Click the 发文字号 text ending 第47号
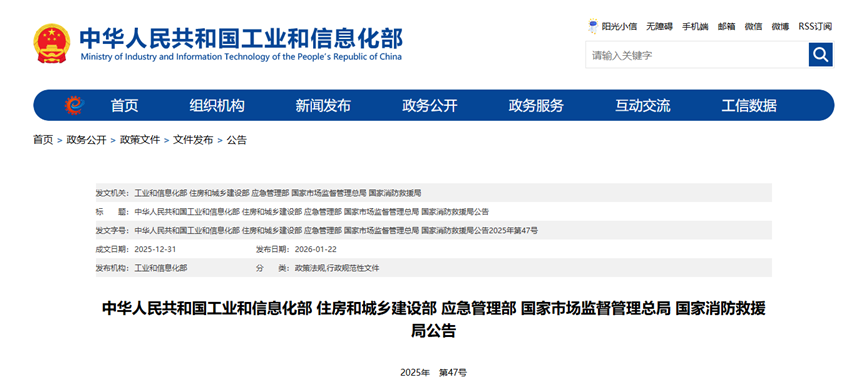The height and width of the screenshot is (388, 850). point(336,231)
